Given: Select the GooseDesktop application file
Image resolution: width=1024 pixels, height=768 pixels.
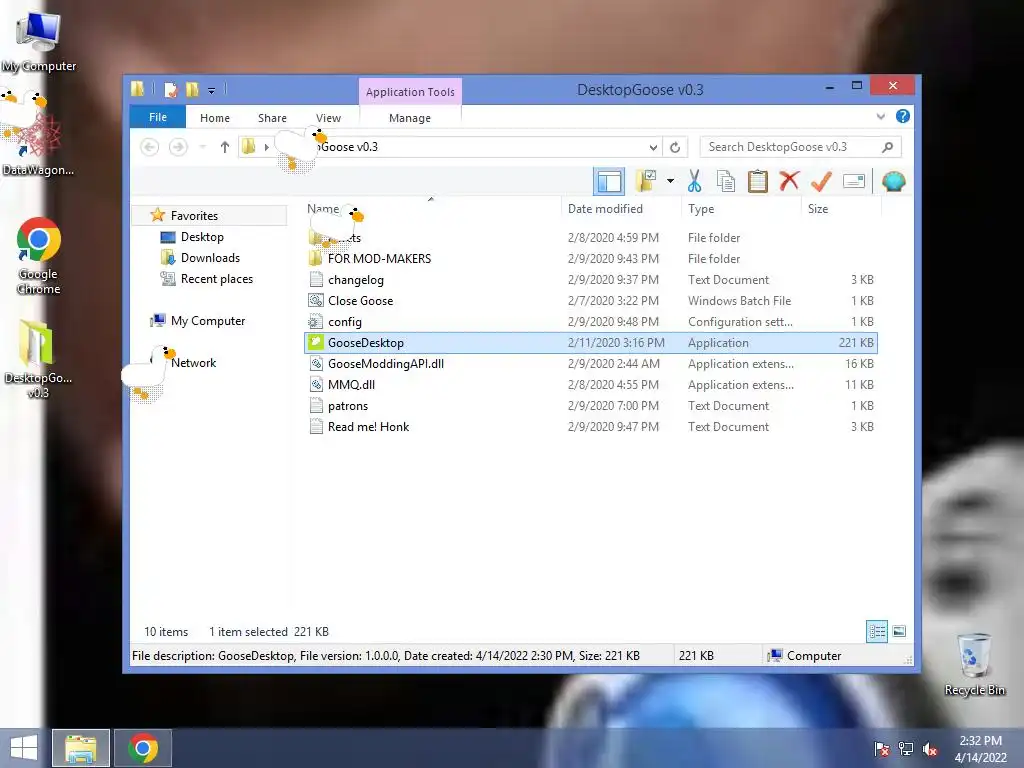Looking at the screenshot, I should pos(590,343).
